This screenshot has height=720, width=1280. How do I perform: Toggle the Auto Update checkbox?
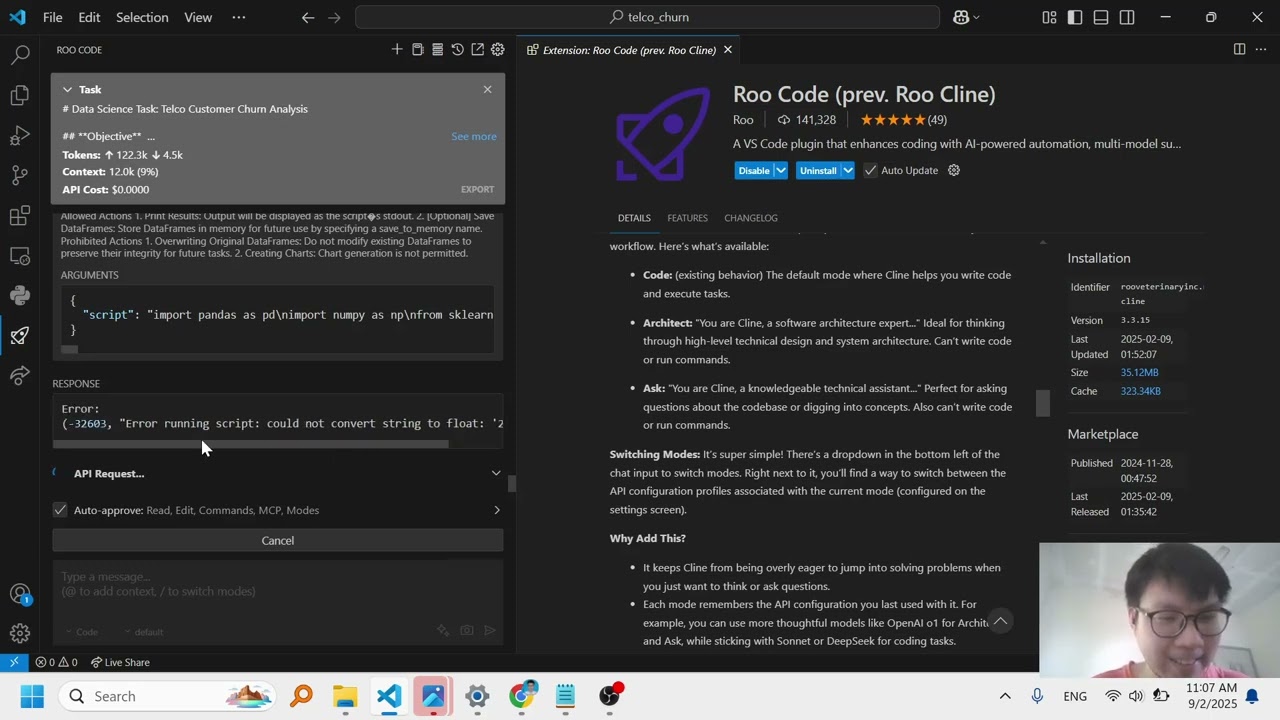tap(870, 170)
